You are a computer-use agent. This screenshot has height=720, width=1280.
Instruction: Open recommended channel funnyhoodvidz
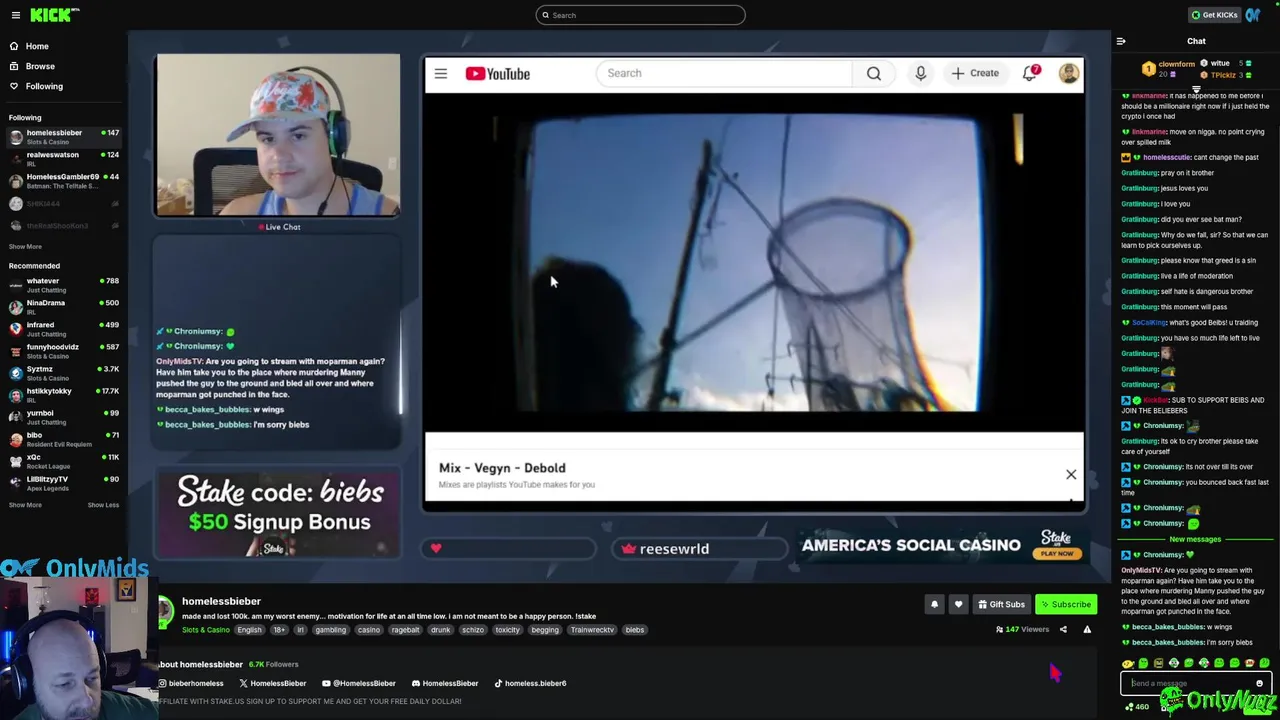(x=63, y=351)
